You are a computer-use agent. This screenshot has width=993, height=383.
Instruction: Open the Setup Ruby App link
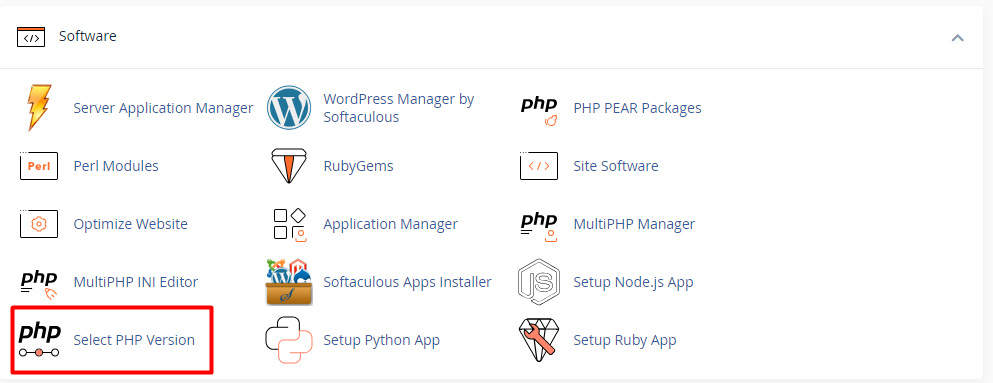(x=624, y=340)
